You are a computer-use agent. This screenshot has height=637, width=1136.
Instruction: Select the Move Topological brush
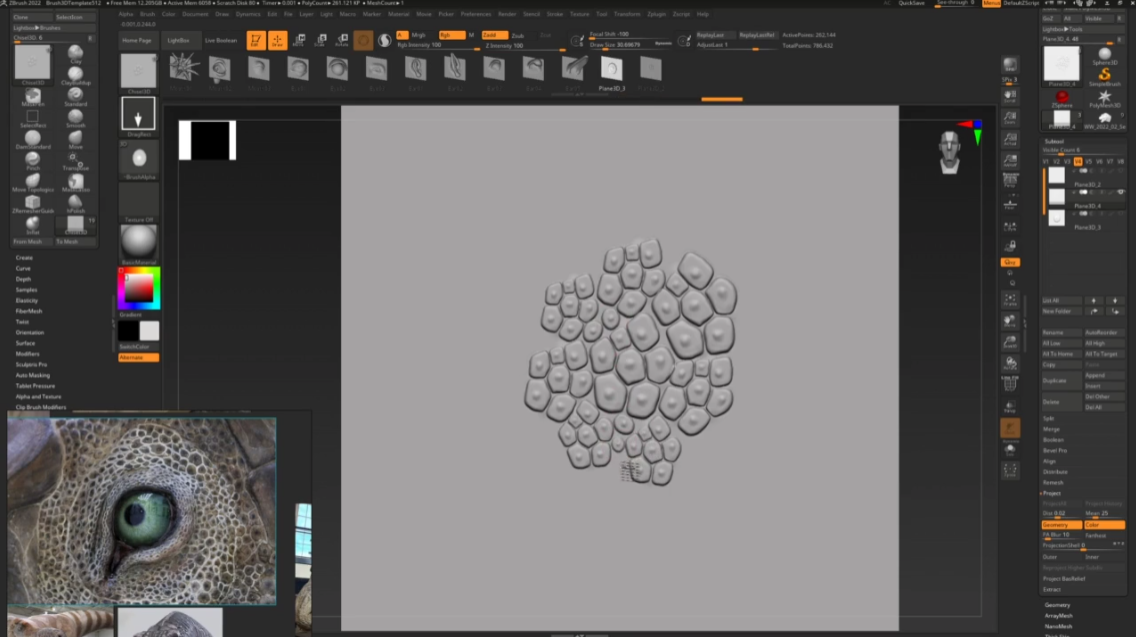point(33,183)
